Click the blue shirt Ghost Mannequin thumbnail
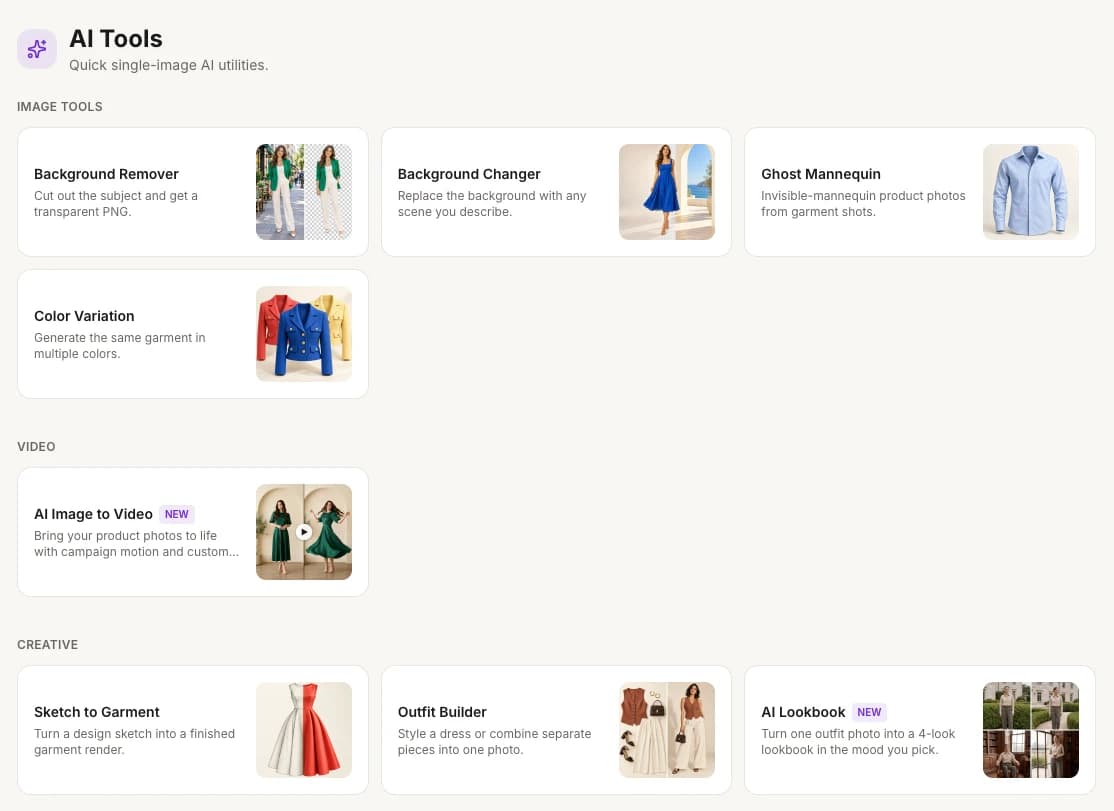Screen dimensions: 1114x811 [1031, 192]
